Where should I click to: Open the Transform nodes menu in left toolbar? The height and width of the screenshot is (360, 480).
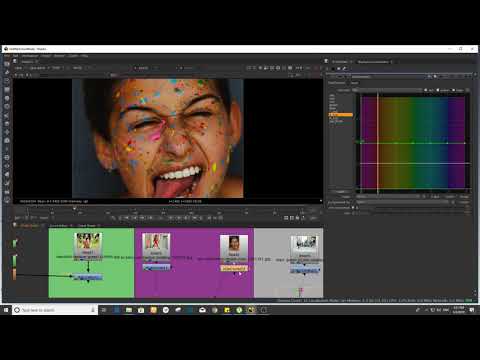tap(7, 132)
